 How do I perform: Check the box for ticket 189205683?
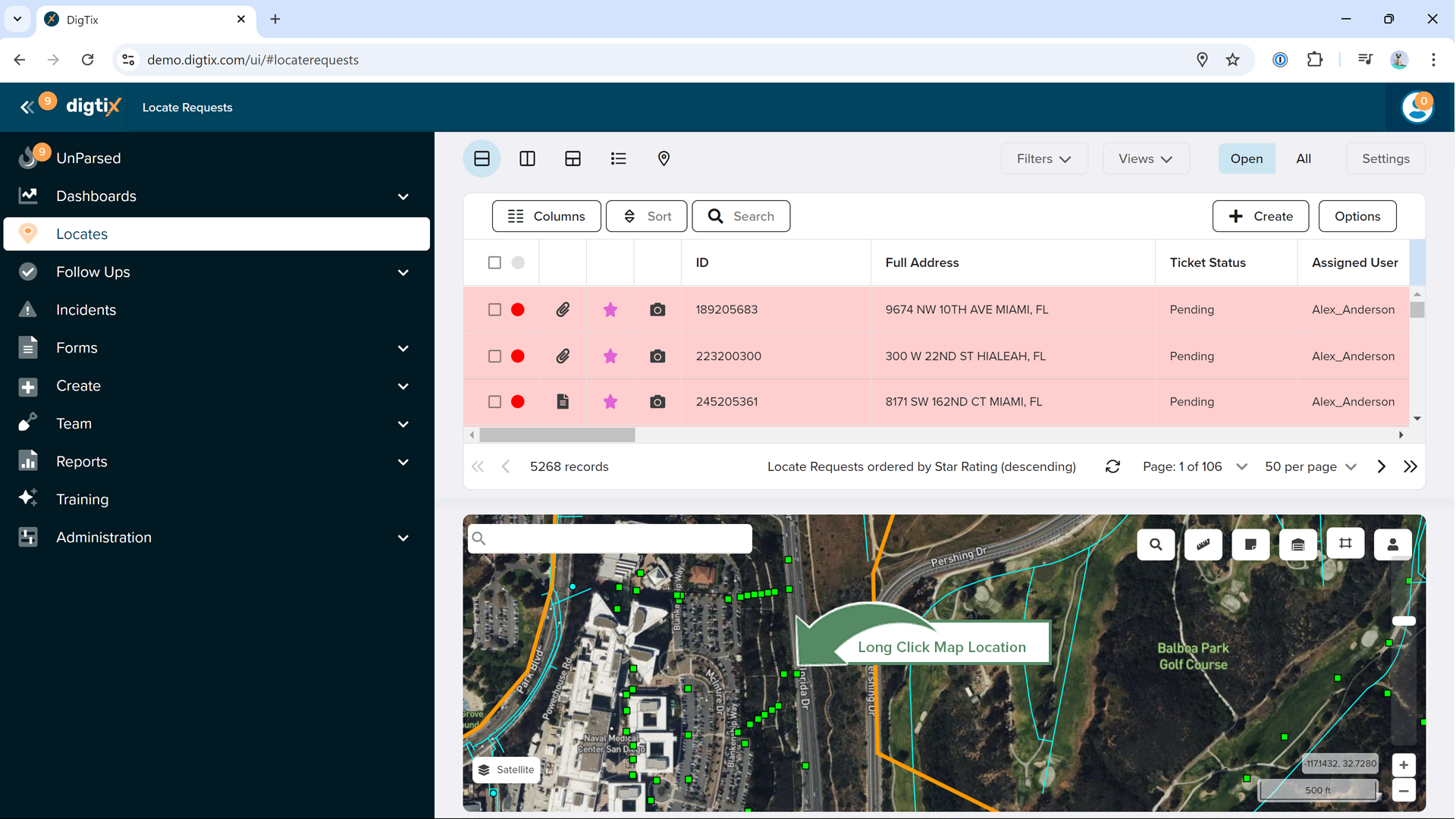point(494,309)
